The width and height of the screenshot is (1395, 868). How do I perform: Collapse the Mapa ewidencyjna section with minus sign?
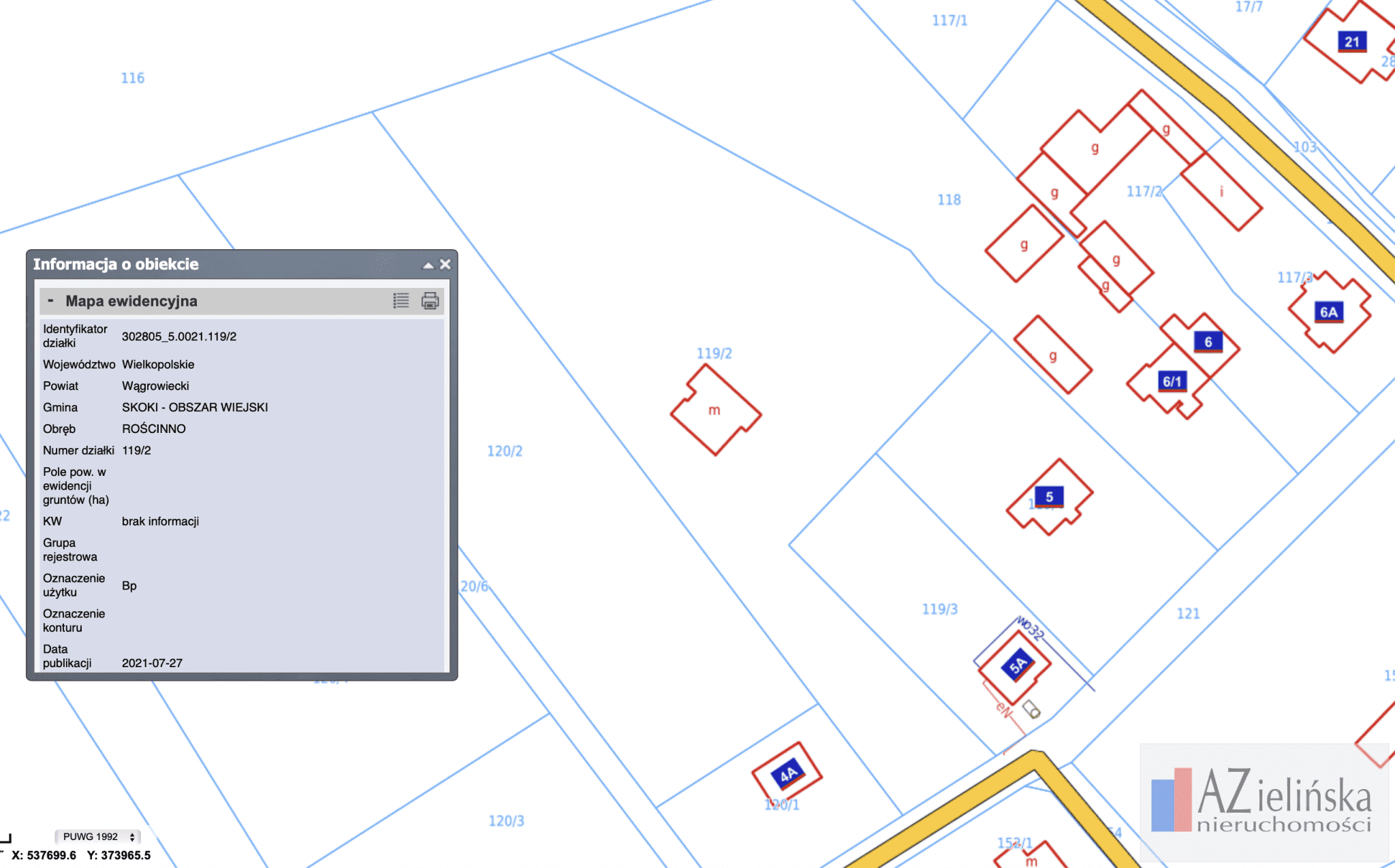50,301
